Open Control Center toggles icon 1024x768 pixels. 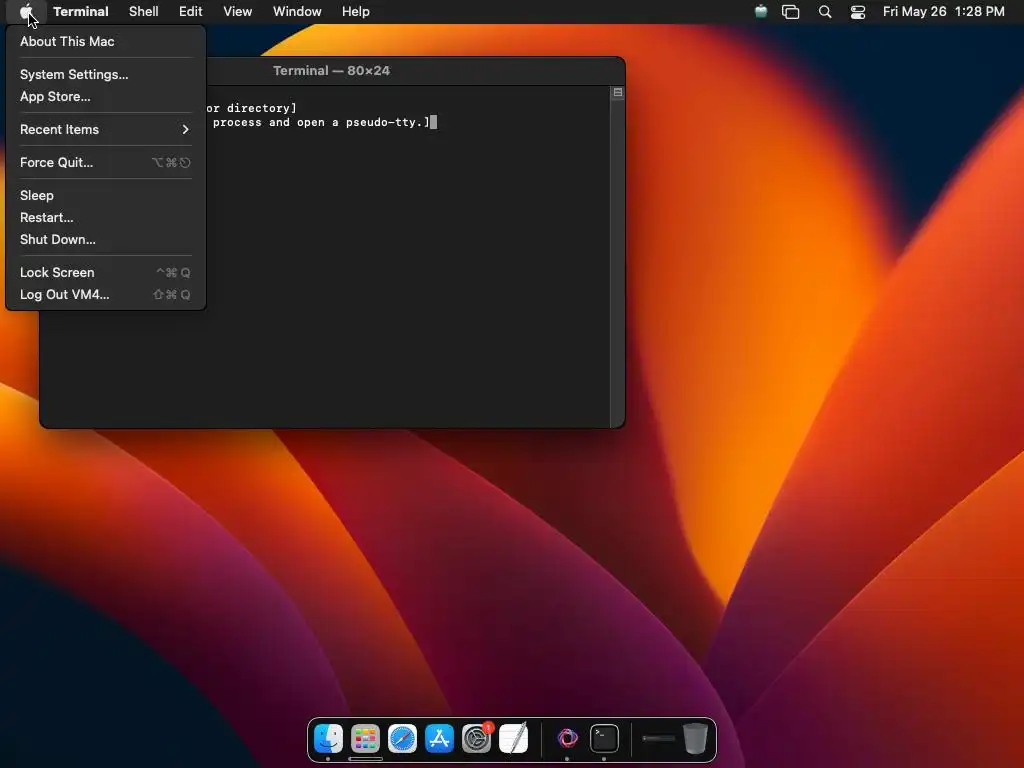click(x=857, y=12)
